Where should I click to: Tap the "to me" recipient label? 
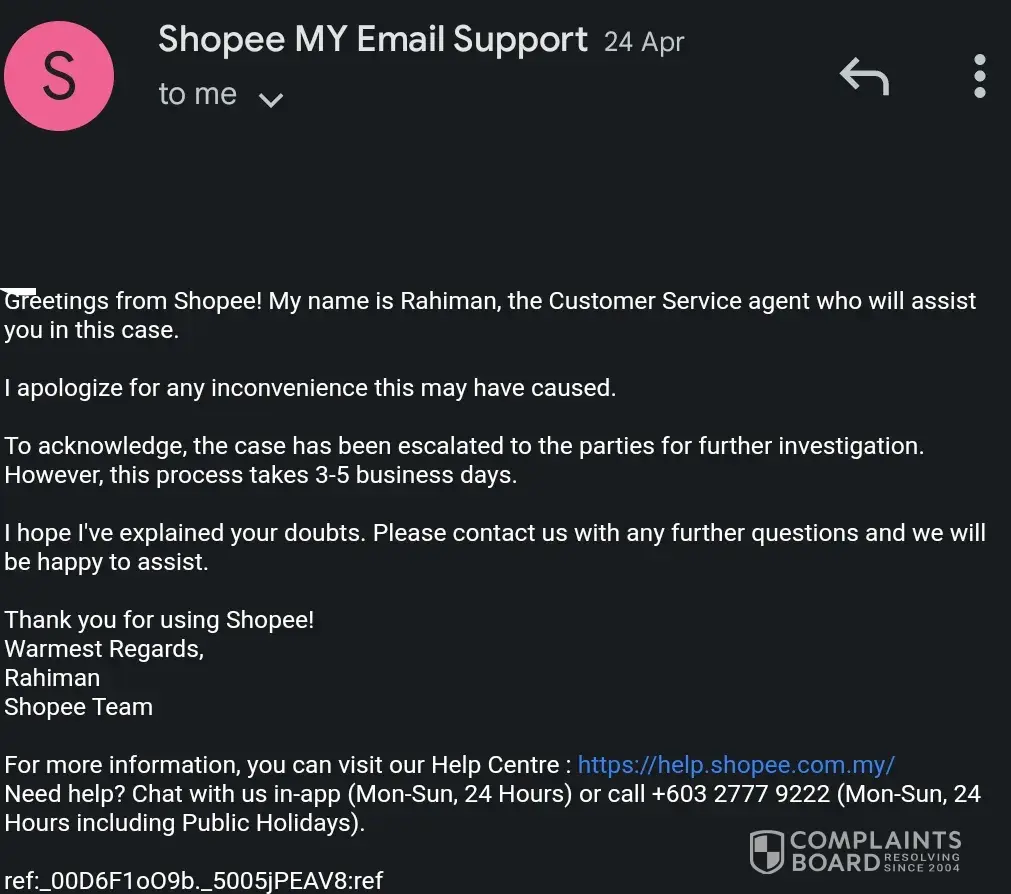point(197,94)
